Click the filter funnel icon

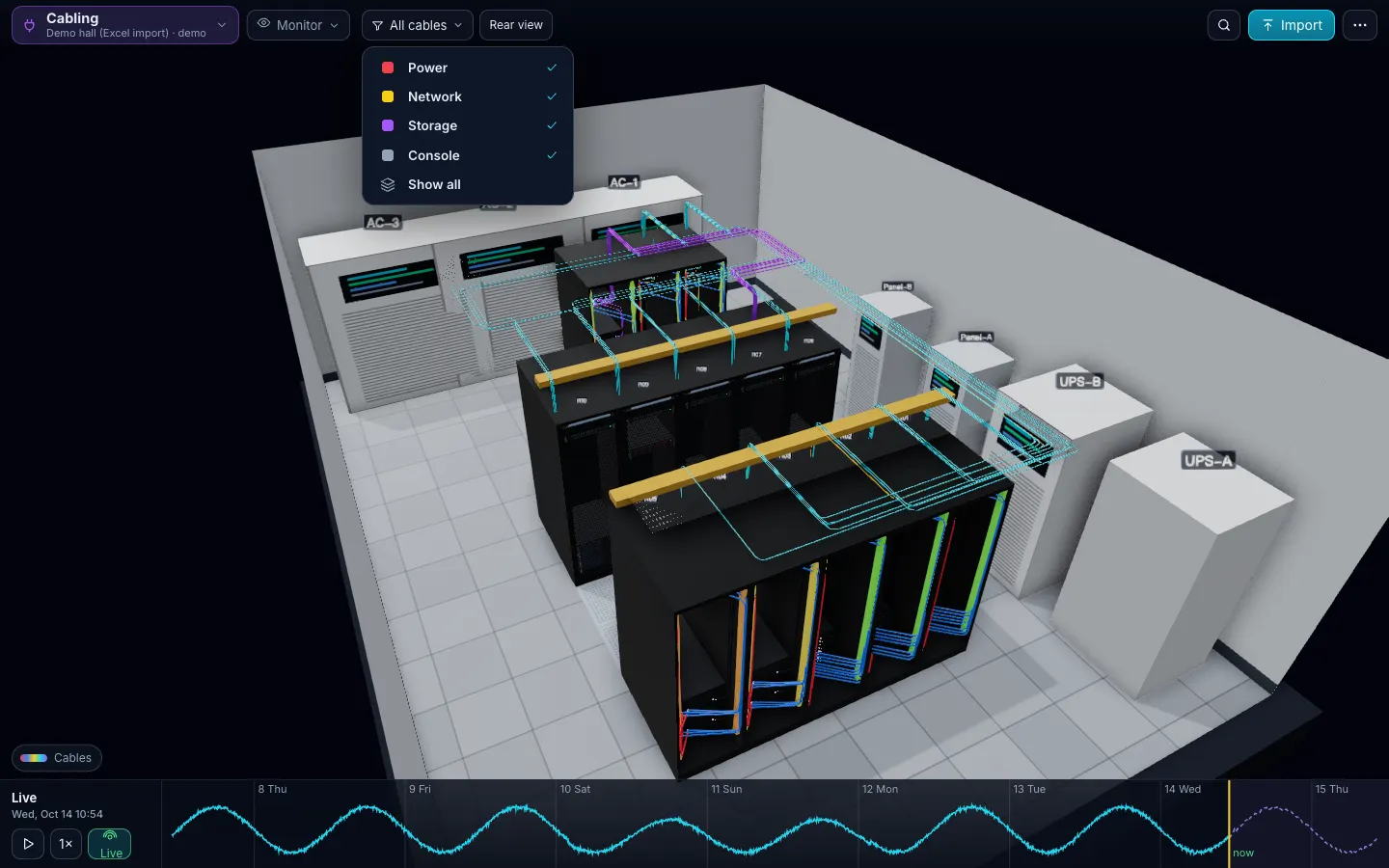pyautogui.click(x=377, y=26)
